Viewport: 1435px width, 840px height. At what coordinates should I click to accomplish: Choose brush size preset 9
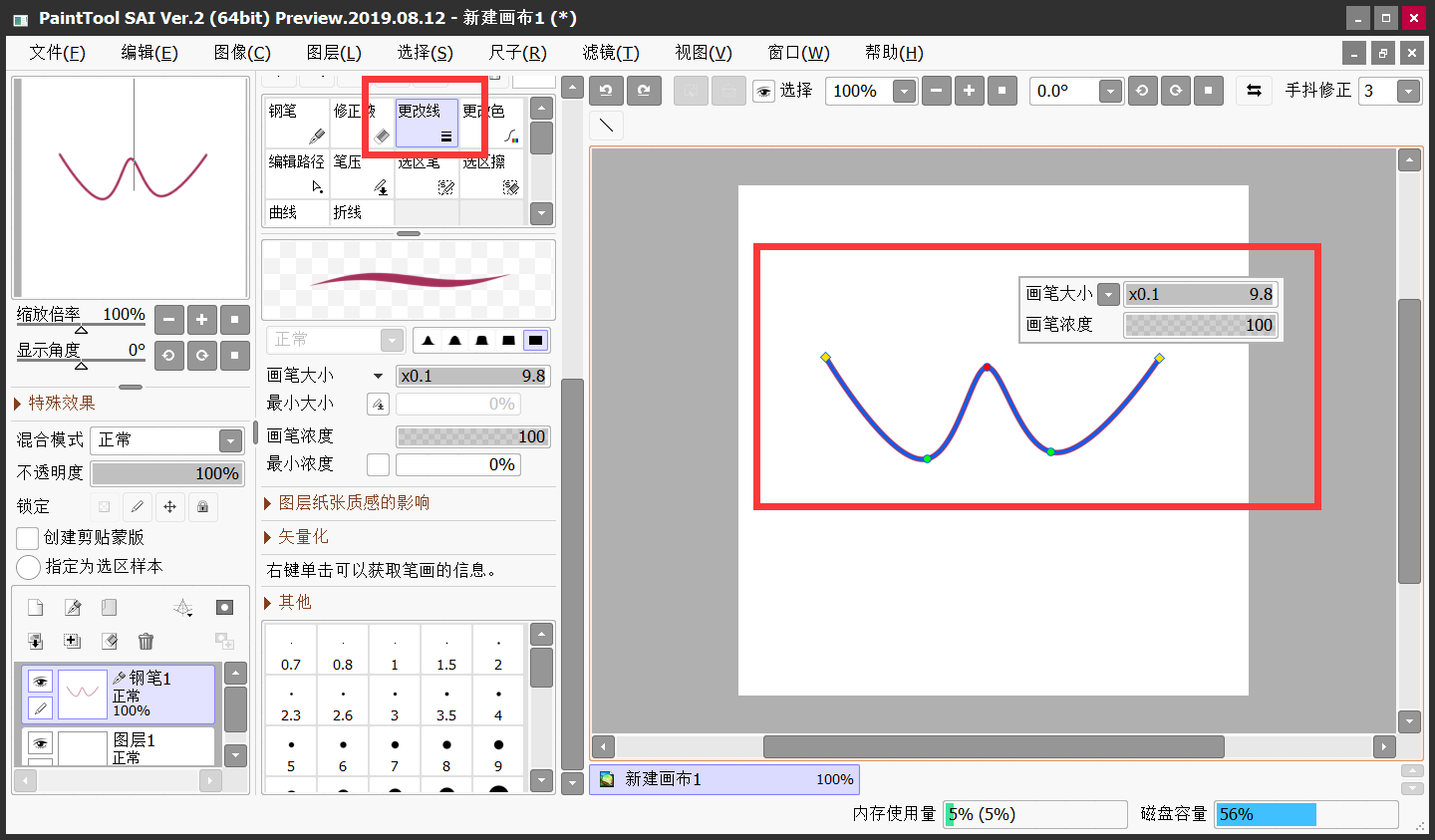(x=498, y=753)
